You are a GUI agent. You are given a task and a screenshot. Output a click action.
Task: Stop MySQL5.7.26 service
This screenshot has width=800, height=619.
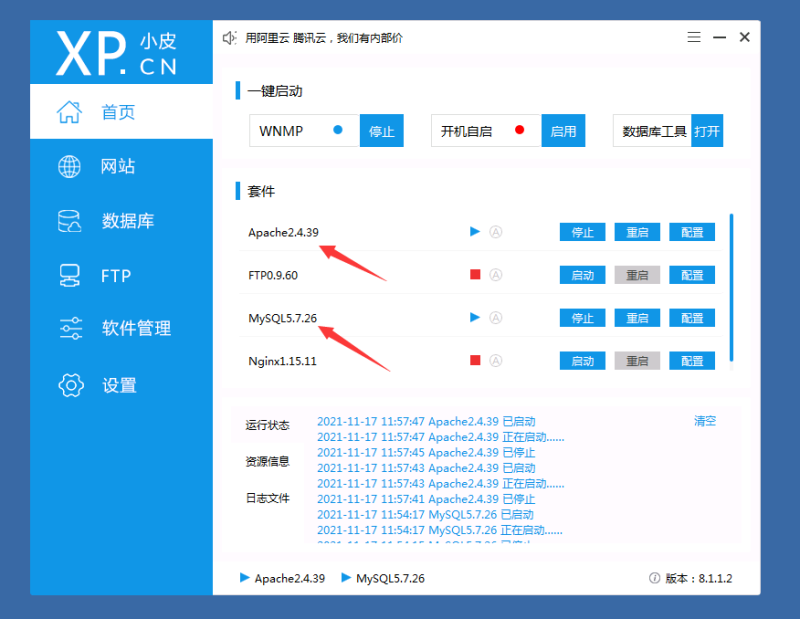coord(583,318)
